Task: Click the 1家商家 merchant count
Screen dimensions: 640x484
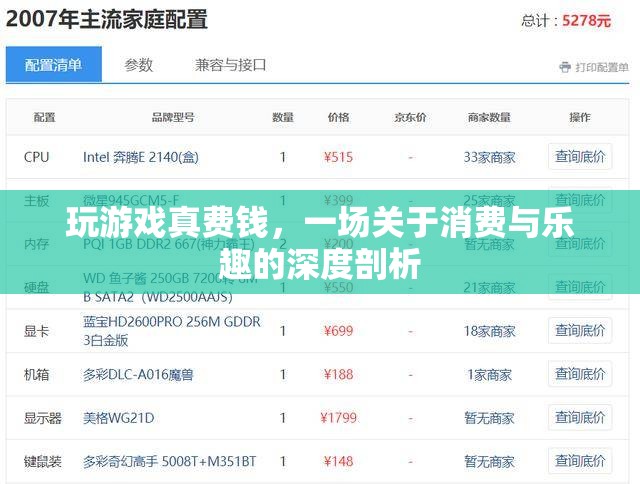Action: click(489, 375)
